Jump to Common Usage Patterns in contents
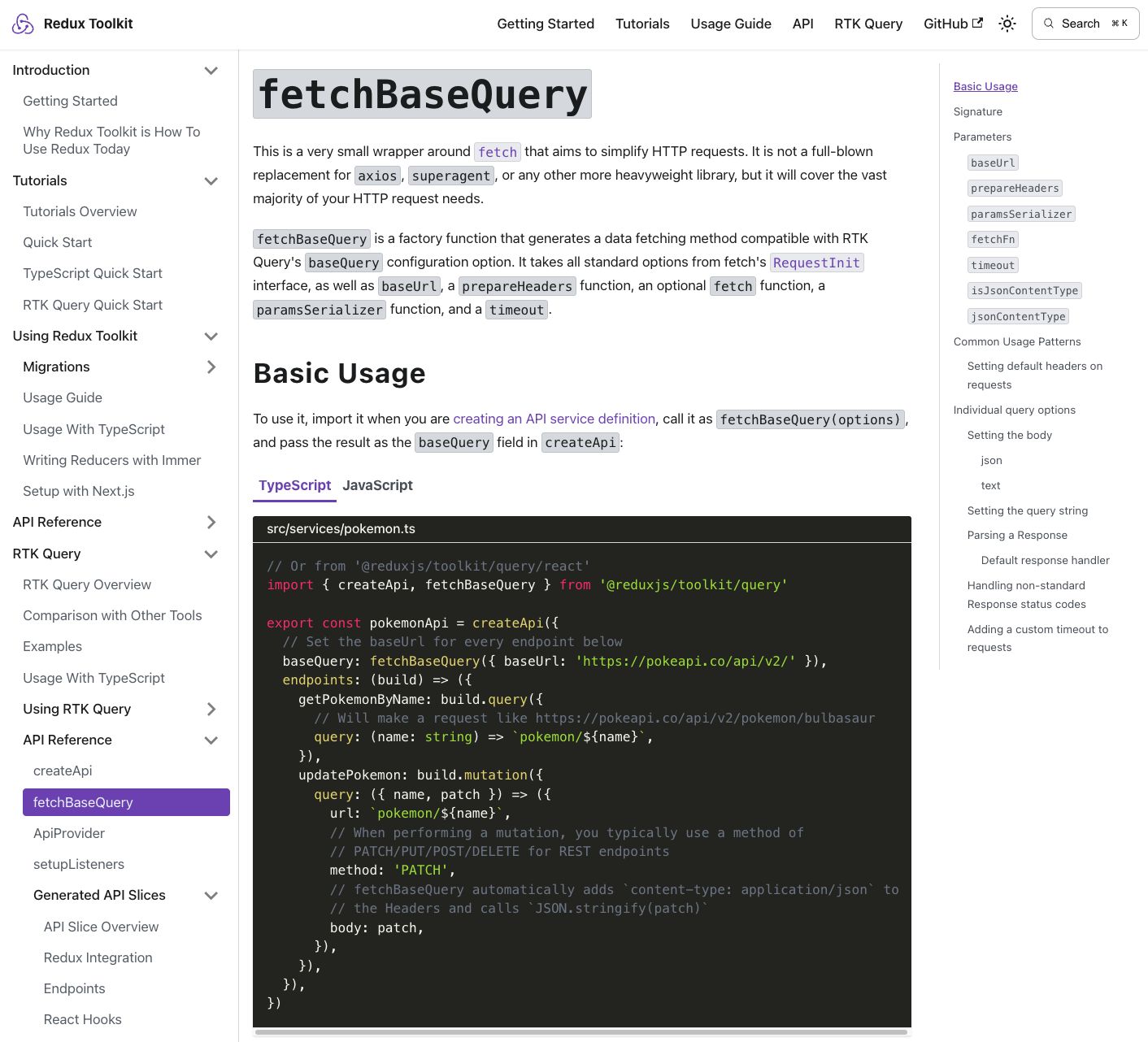Viewport: 1148px width, 1042px height. [x=1017, y=341]
